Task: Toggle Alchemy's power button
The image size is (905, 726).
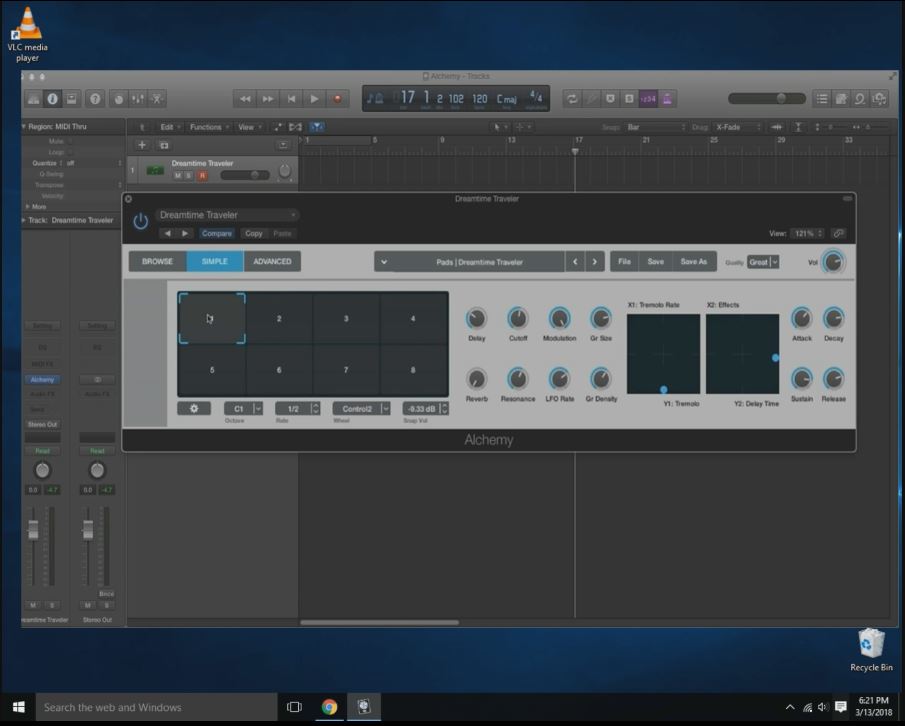Action: (x=140, y=221)
